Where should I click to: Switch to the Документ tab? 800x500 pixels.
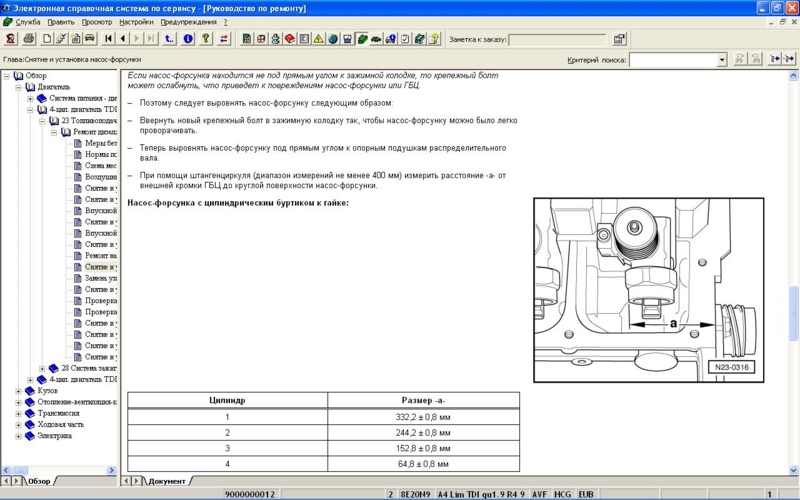click(x=166, y=481)
